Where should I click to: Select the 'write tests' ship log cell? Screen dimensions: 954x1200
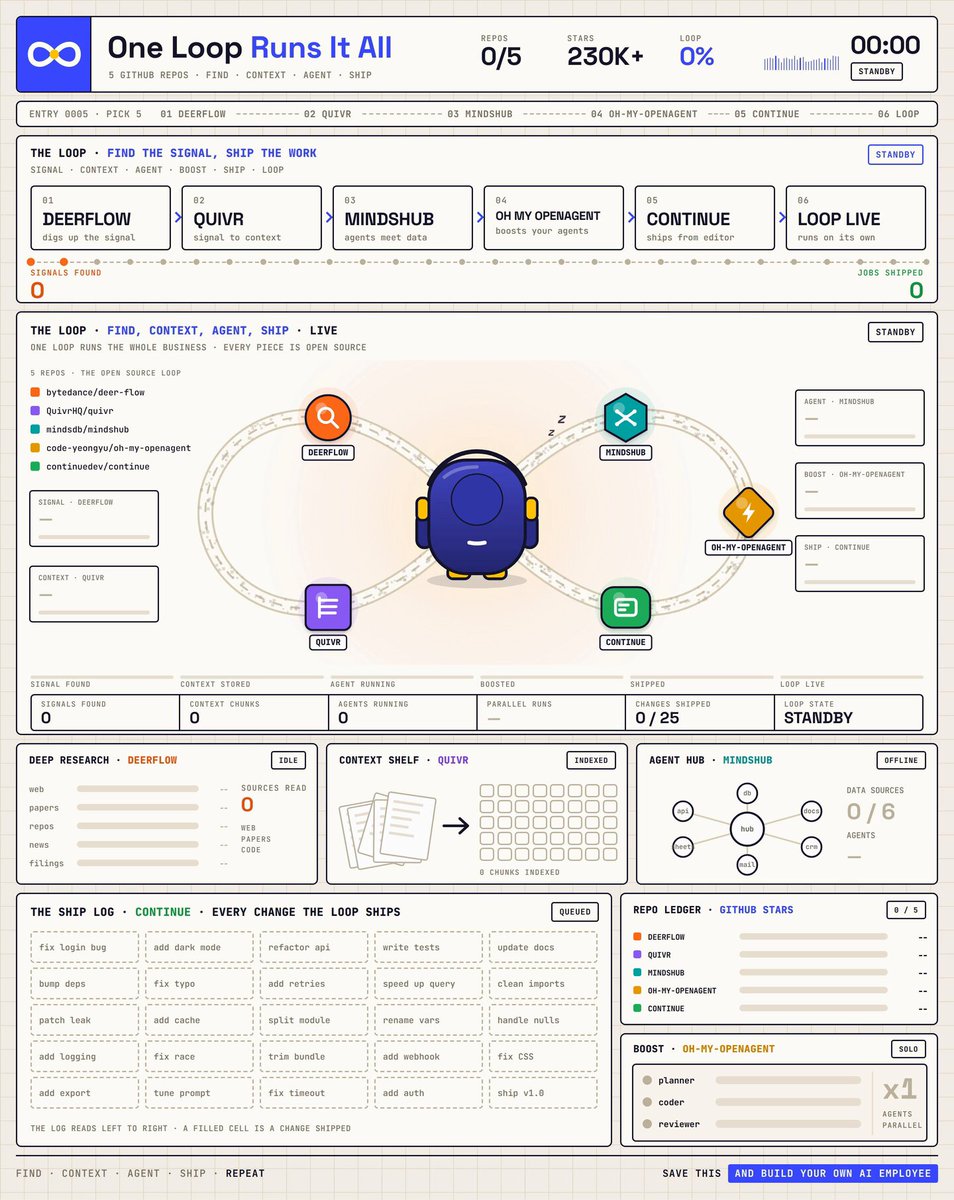428,947
